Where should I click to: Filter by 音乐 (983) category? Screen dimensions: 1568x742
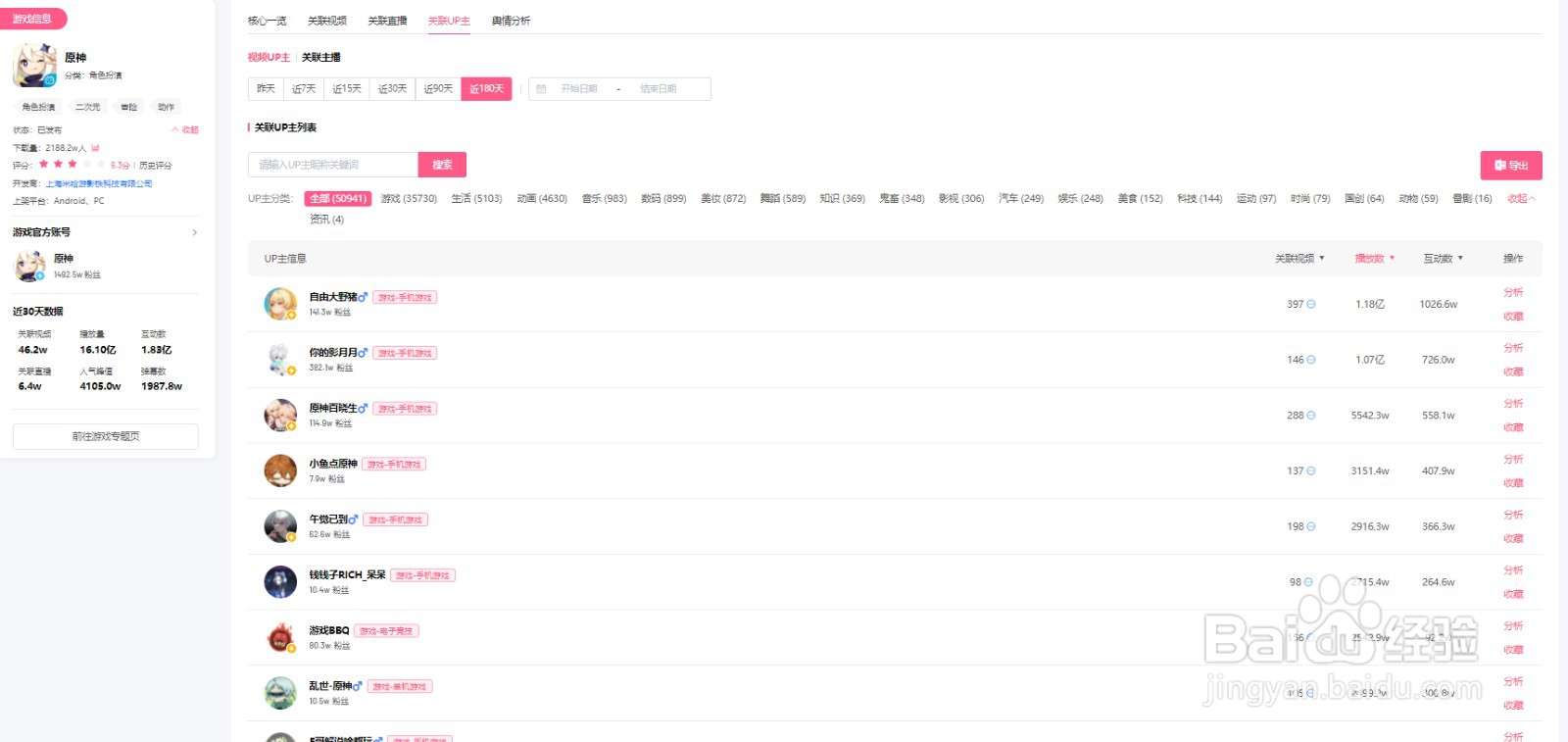tap(604, 198)
